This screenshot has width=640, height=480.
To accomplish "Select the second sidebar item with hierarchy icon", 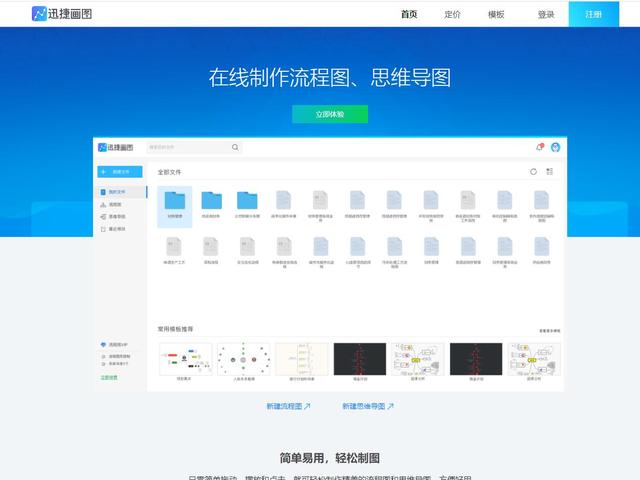I will click(111, 204).
